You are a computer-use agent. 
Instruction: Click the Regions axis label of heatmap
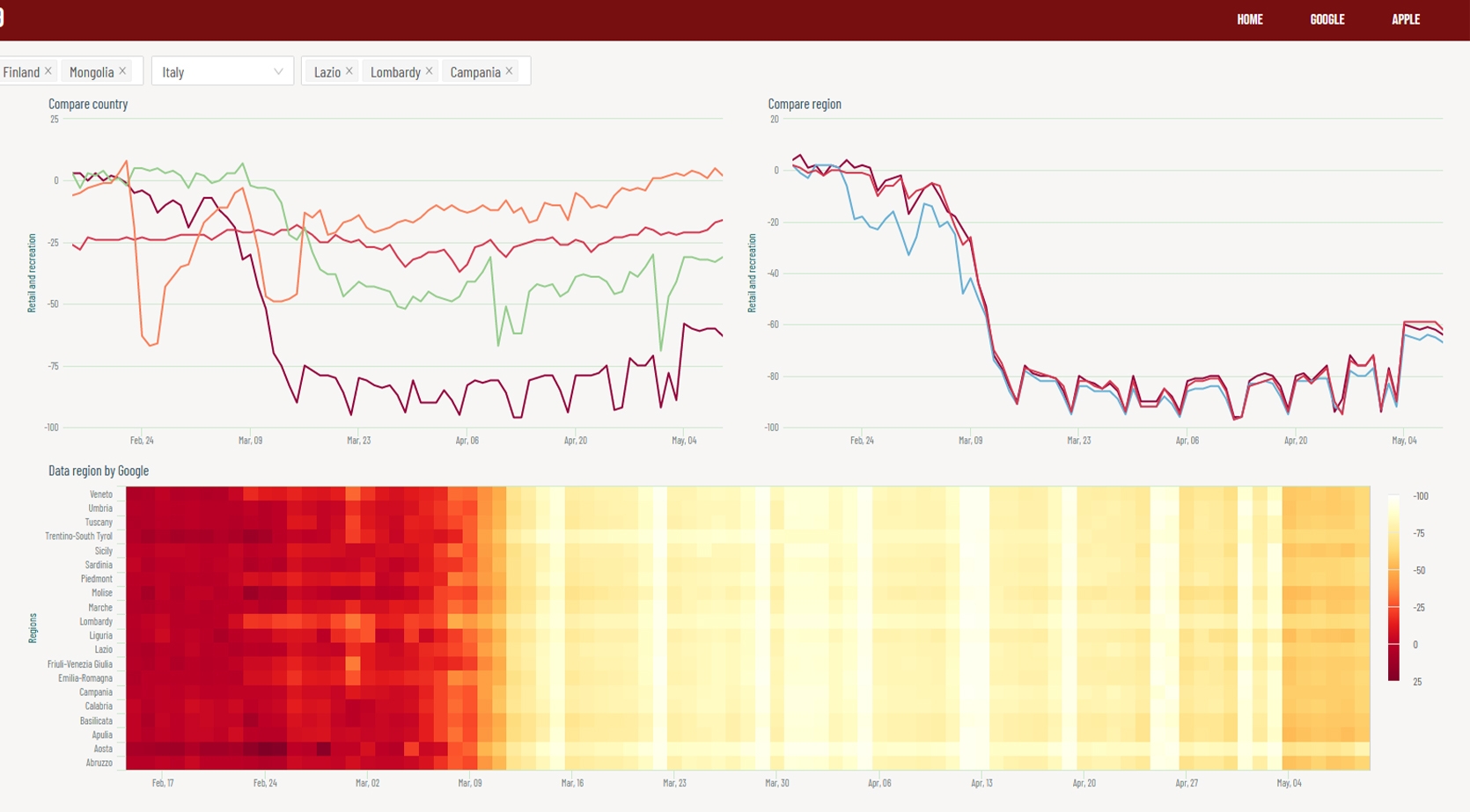(x=33, y=628)
